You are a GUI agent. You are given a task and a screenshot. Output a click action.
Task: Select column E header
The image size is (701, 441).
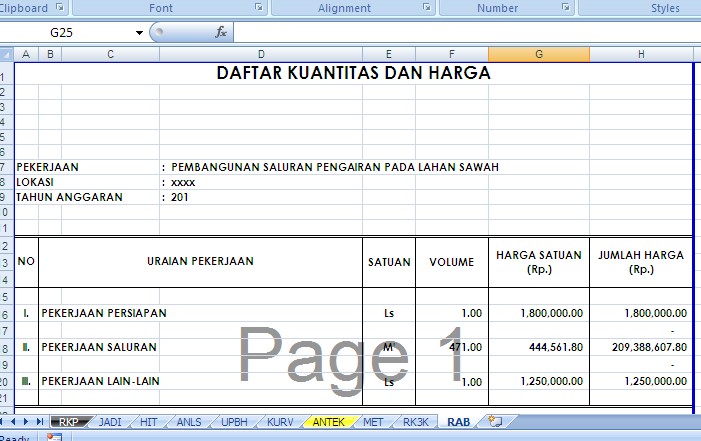[x=389, y=54]
